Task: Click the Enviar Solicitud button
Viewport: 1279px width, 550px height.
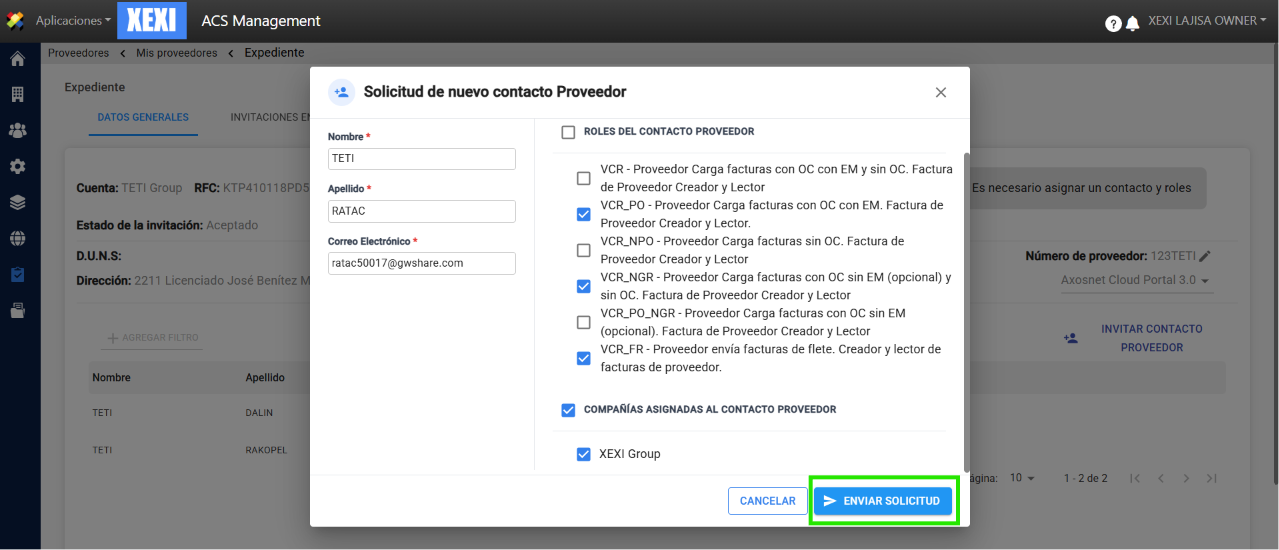Action: 883,501
